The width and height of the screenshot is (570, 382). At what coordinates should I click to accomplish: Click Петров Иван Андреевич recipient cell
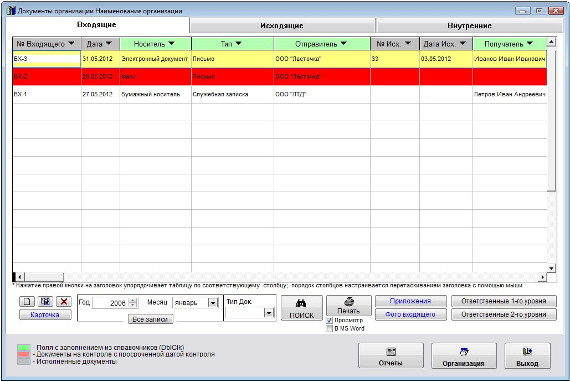[510, 95]
